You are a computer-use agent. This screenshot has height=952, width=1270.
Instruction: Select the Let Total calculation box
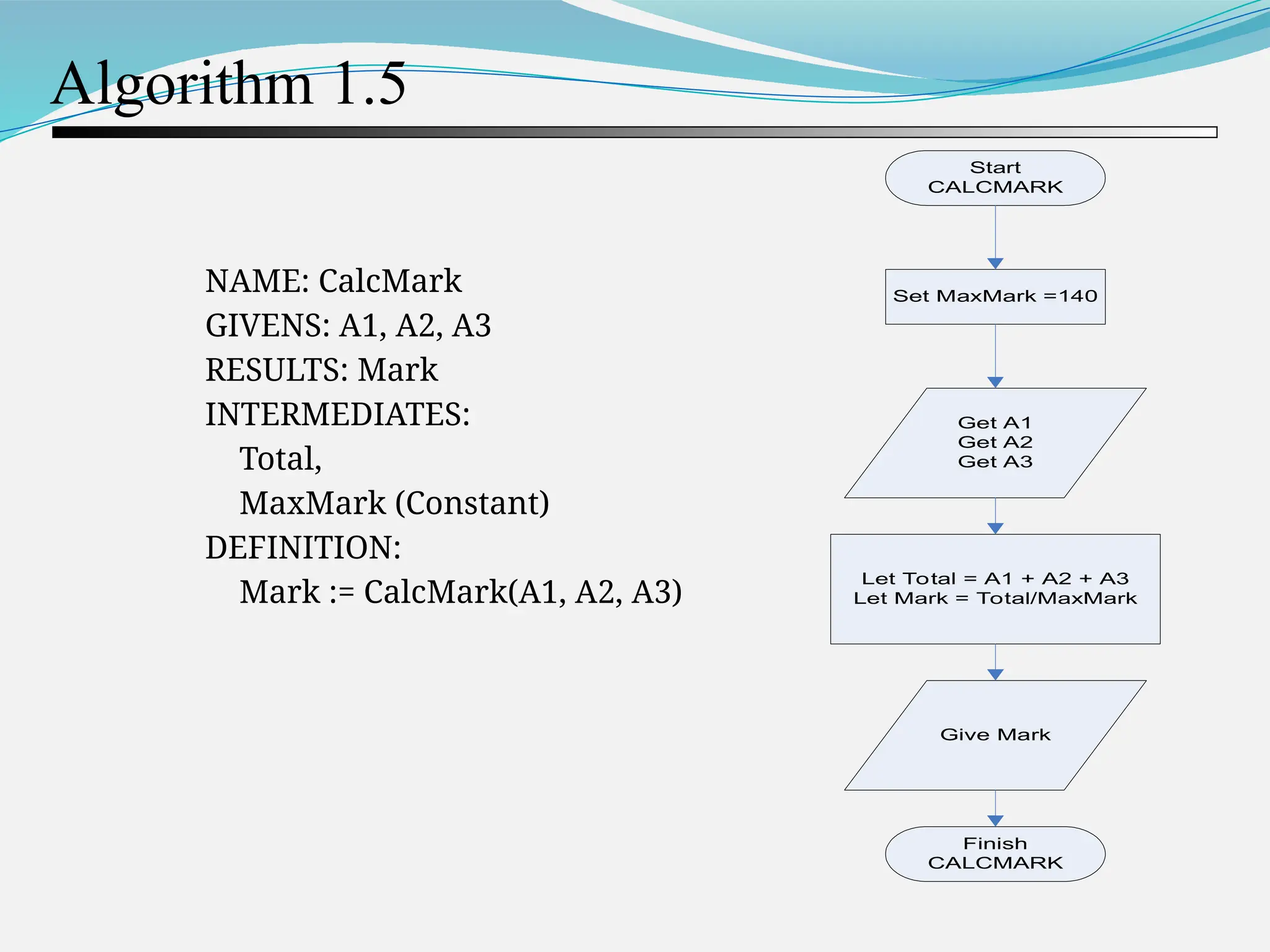995,589
